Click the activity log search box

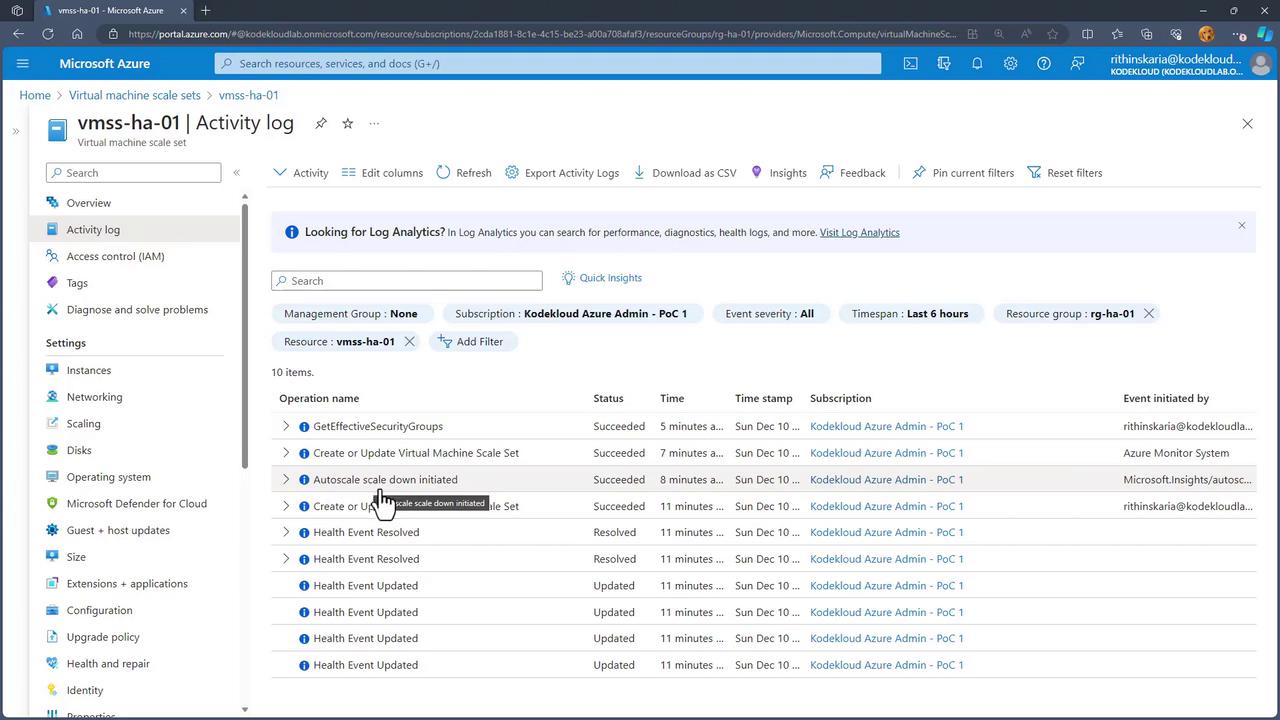(407, 281)
